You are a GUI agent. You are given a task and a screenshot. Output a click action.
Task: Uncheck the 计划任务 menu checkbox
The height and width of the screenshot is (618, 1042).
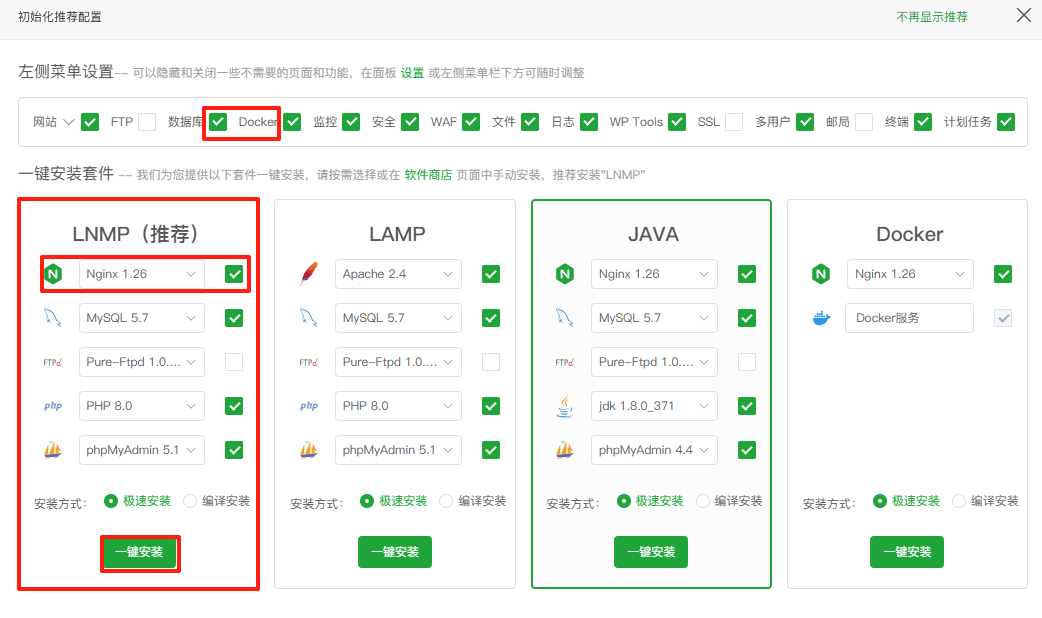pyautogui.click(x=1006, y=122)
